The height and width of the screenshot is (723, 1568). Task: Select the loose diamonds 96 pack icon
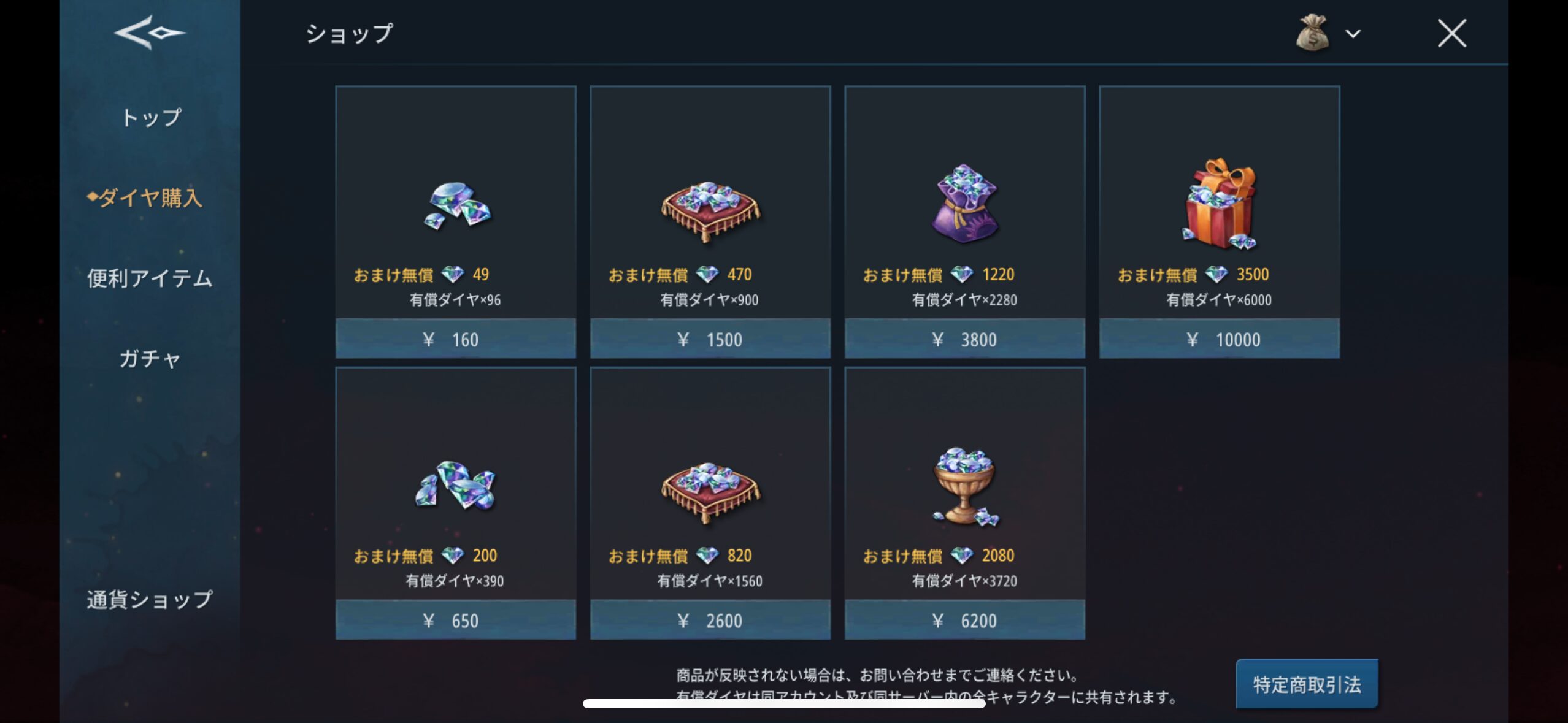coord(458,205)
